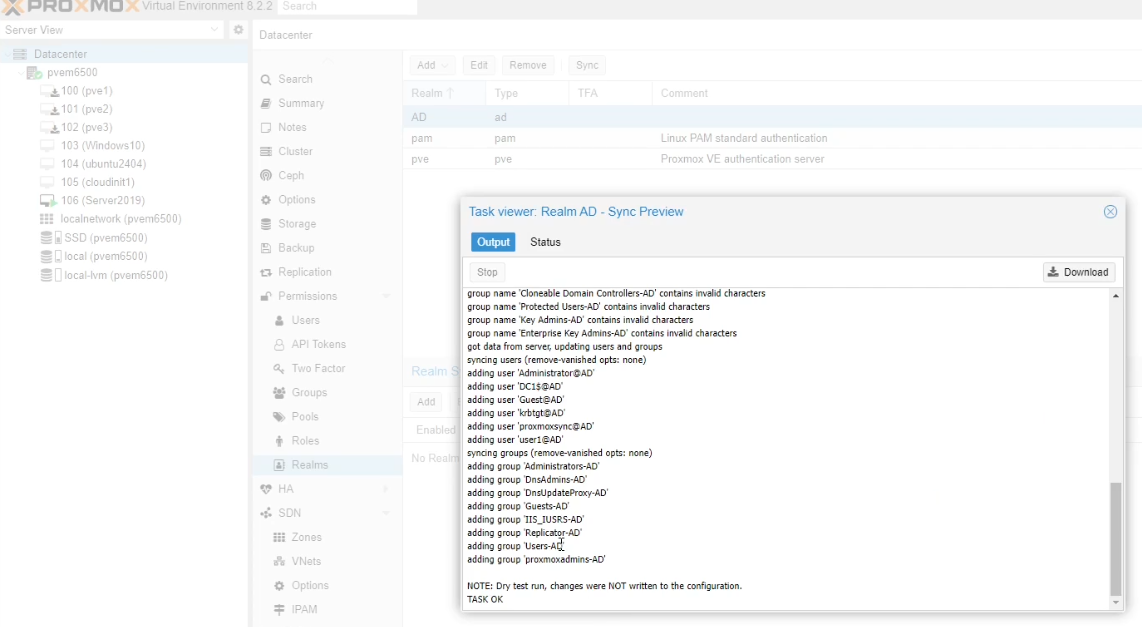Viewport: 1142px width, 627px height.
Task: Go to the Backup section
Action: click(295, 248)
